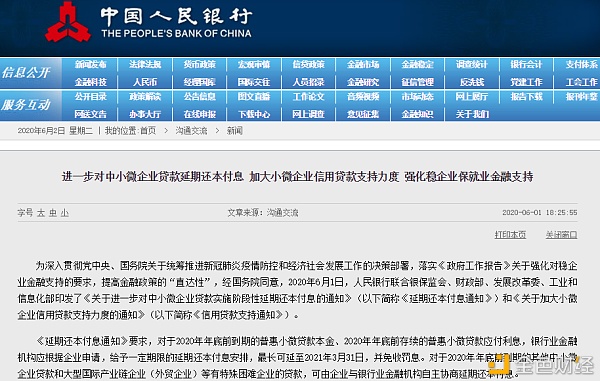Image resolution: width=600 pixels, height=381 pixels.
Task: Go to 货币政策 section
Action: pos(199,64)
